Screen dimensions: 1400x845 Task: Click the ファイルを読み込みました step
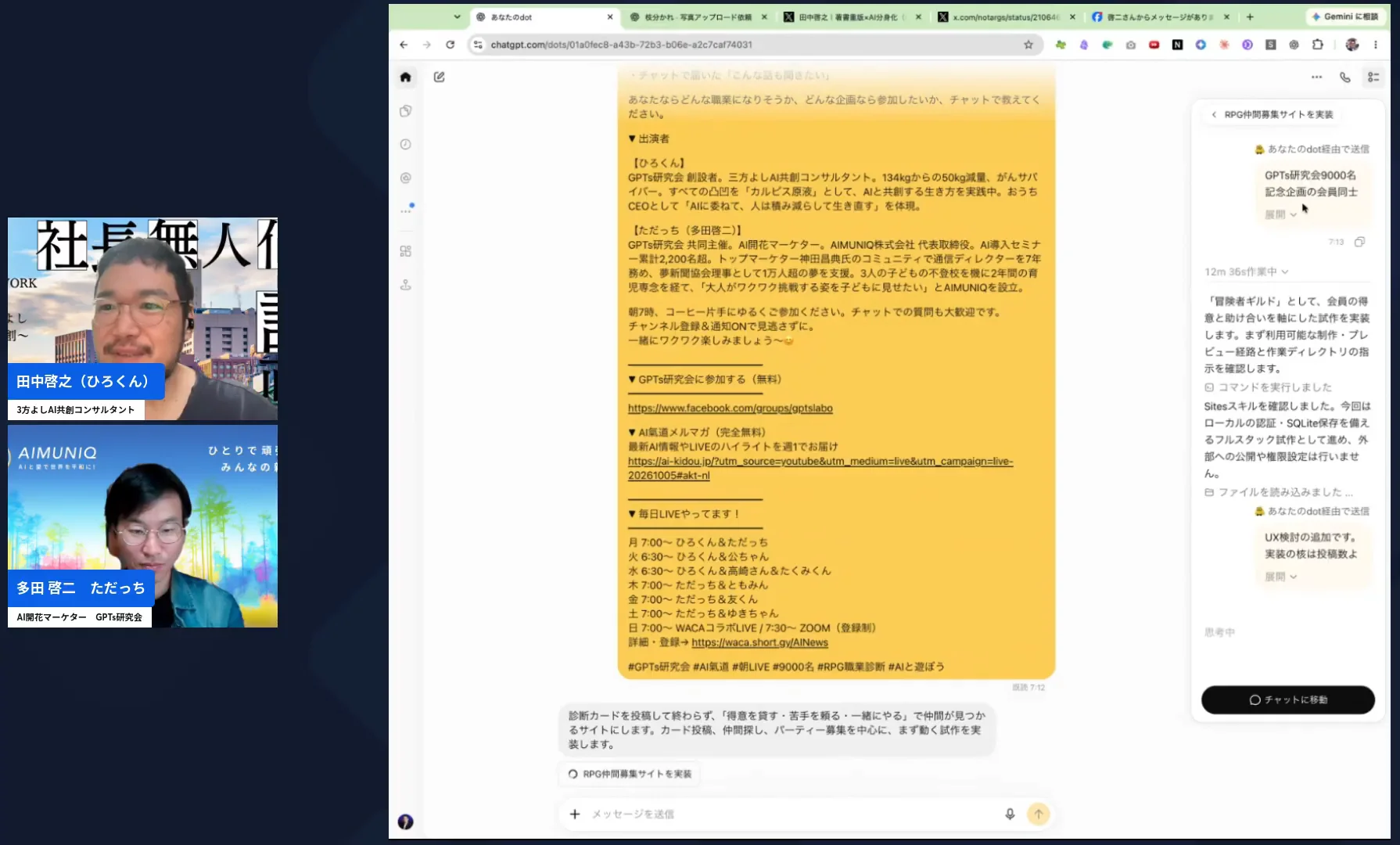[1279, 492]
